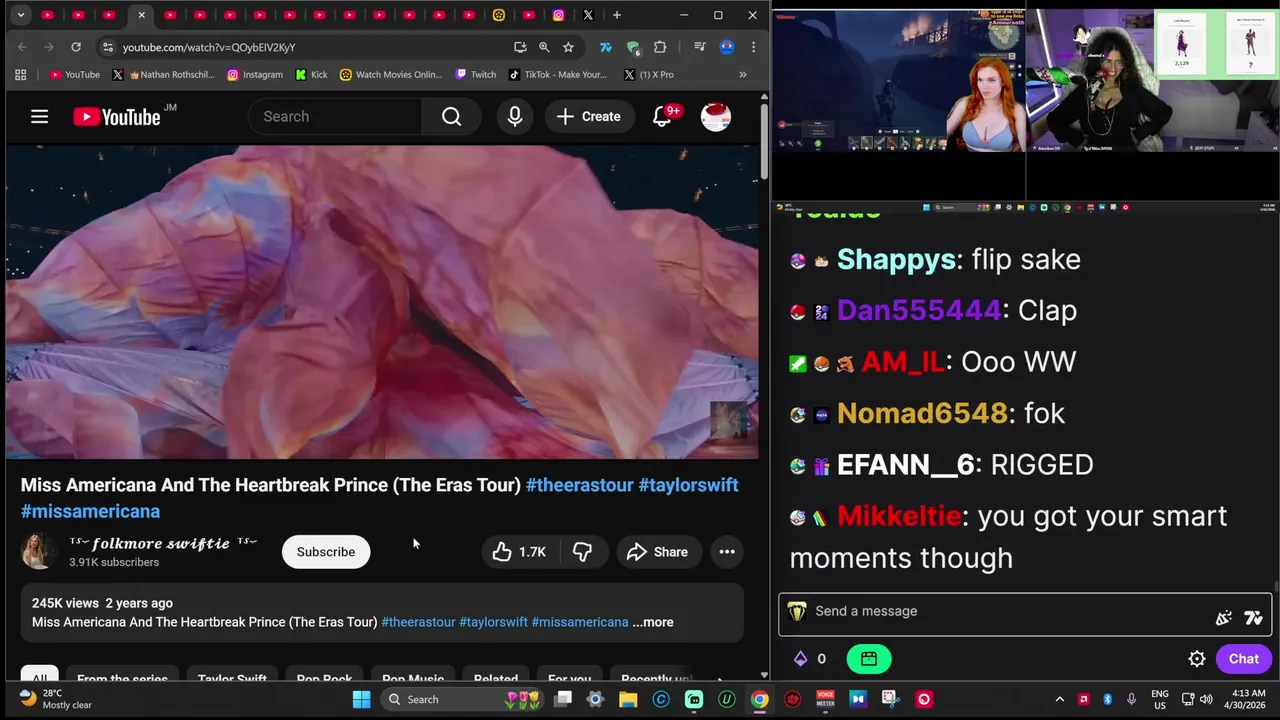1280x720 pixels.
Task: Open YouTube notifications bell
Action: [x=662, y=117]
